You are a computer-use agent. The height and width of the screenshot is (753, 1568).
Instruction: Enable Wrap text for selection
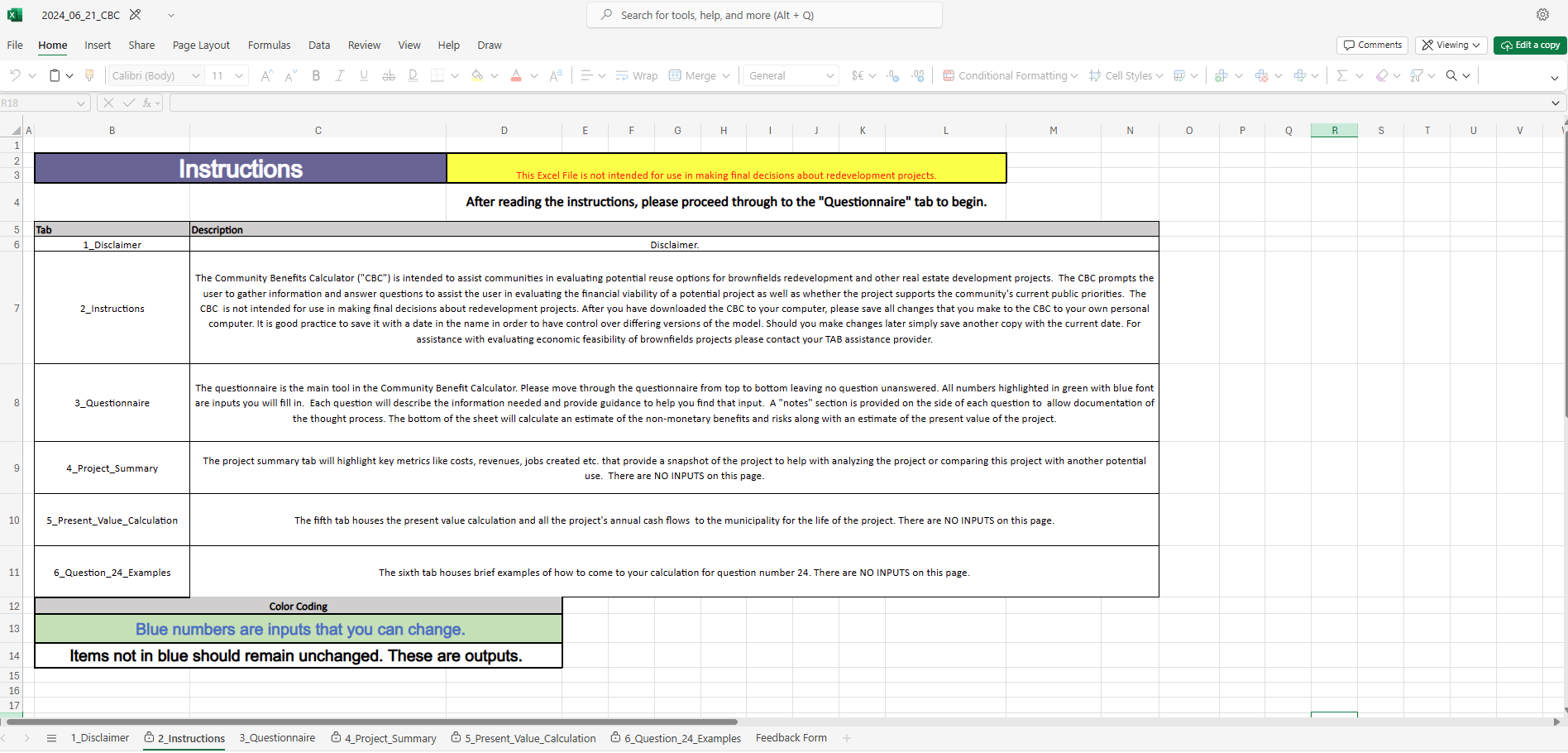pyautogui.click(x=636, y=75)
